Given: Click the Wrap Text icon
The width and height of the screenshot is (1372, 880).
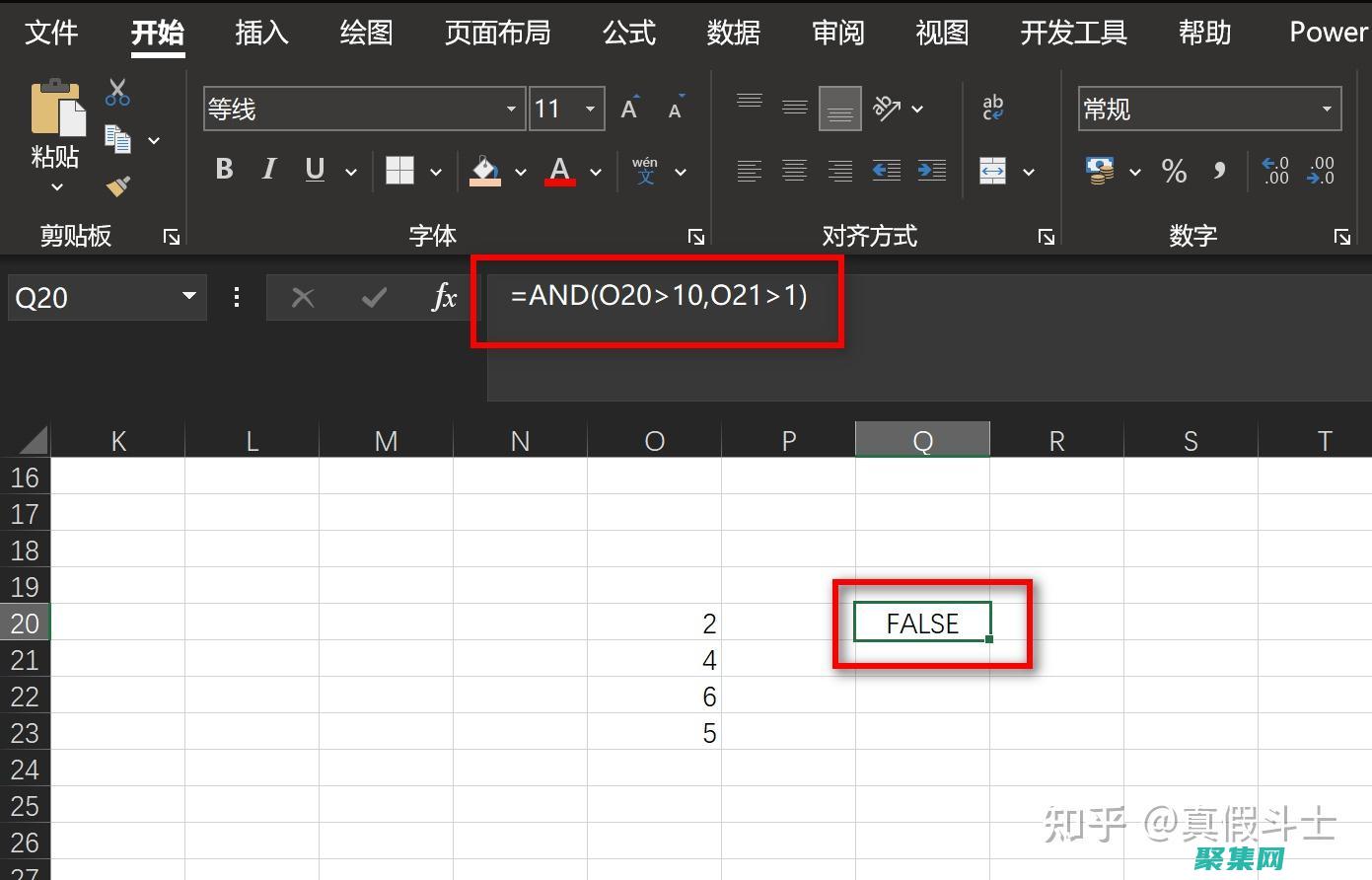Looking at the screenshot, I should point(992,108).
